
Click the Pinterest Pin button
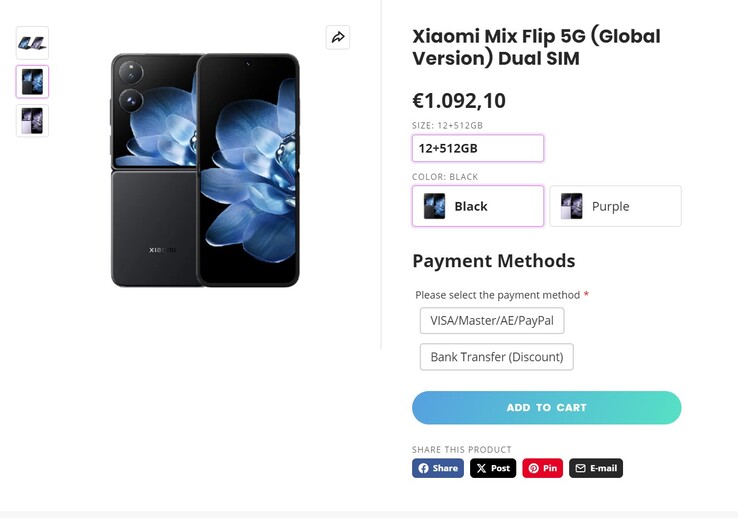542,468
